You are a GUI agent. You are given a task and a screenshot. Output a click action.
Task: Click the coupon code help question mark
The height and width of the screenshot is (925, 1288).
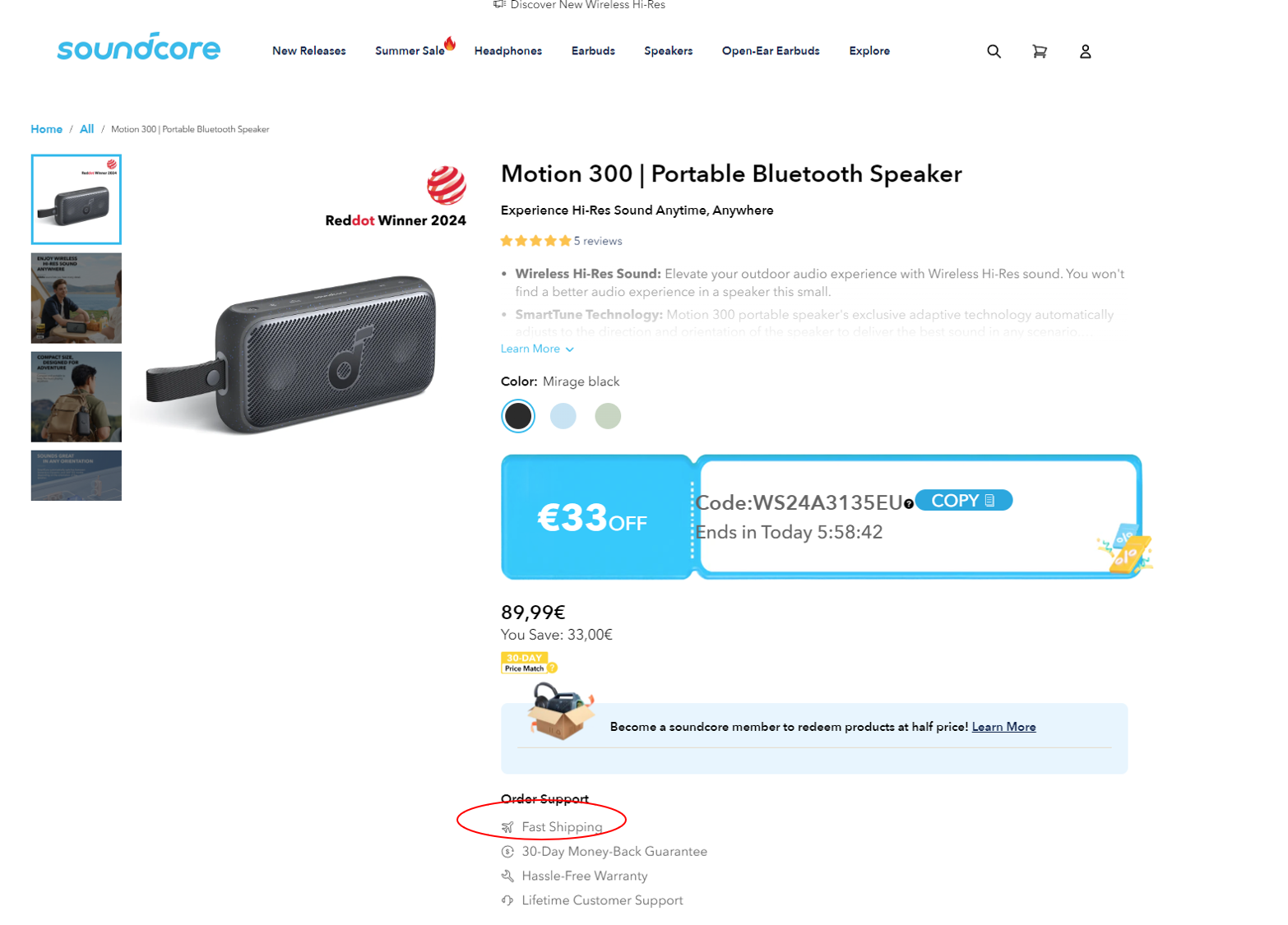(908, 504)
